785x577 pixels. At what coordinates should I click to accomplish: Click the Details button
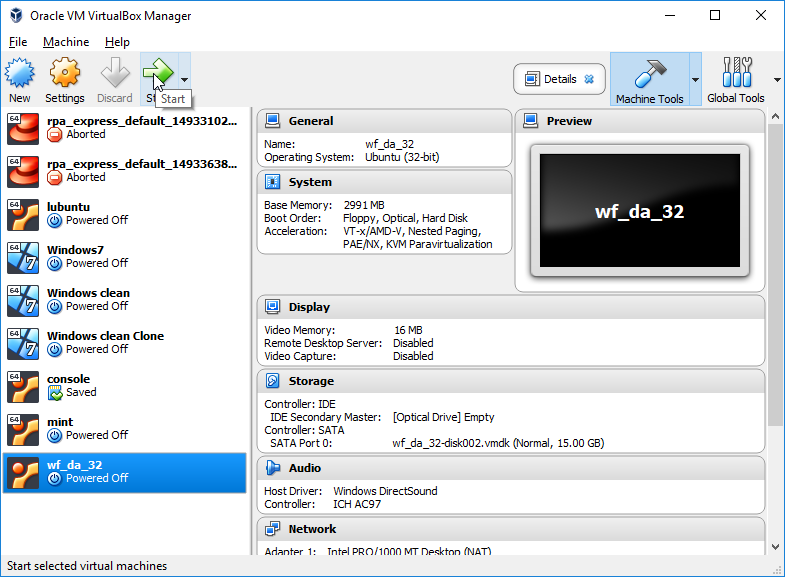[559, 79]
